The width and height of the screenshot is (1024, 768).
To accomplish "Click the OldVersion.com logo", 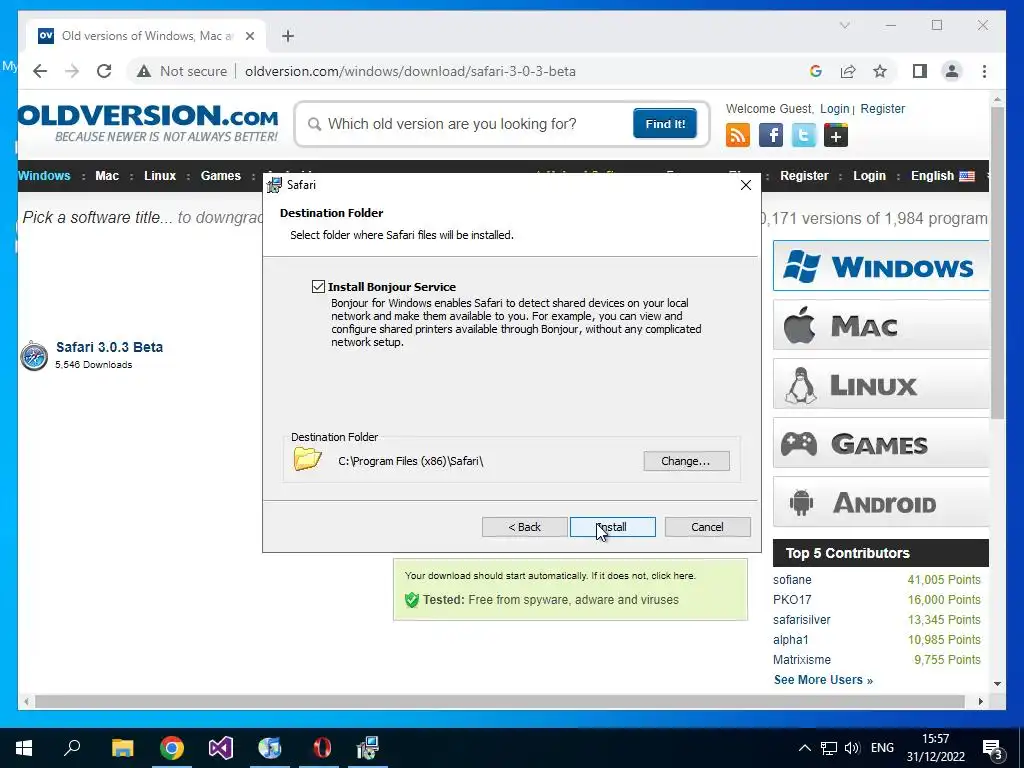I will click(x=148, y=122).
